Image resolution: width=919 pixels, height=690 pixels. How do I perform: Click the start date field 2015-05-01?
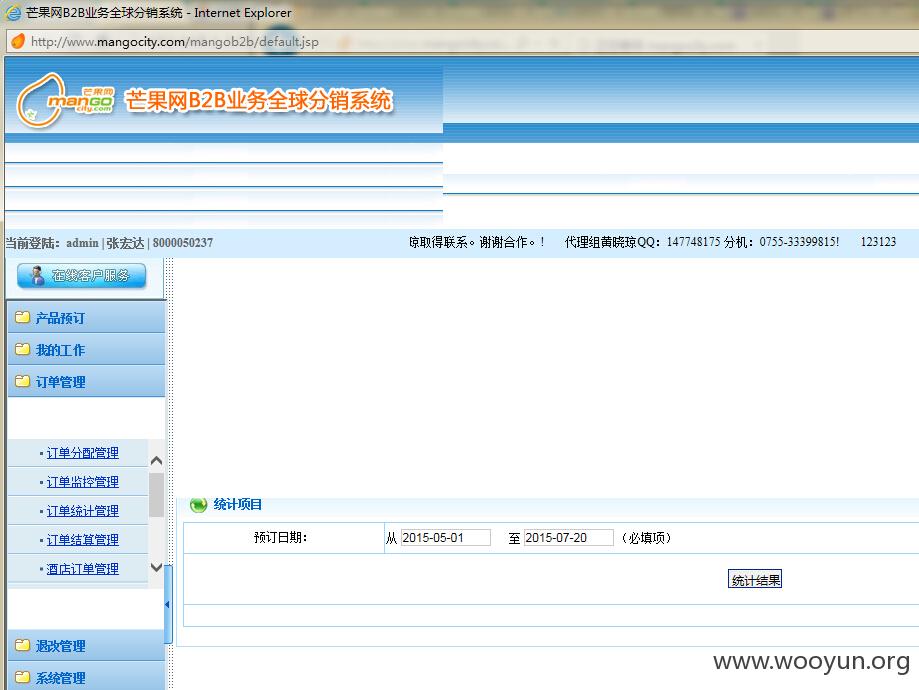tap(445, 538)
